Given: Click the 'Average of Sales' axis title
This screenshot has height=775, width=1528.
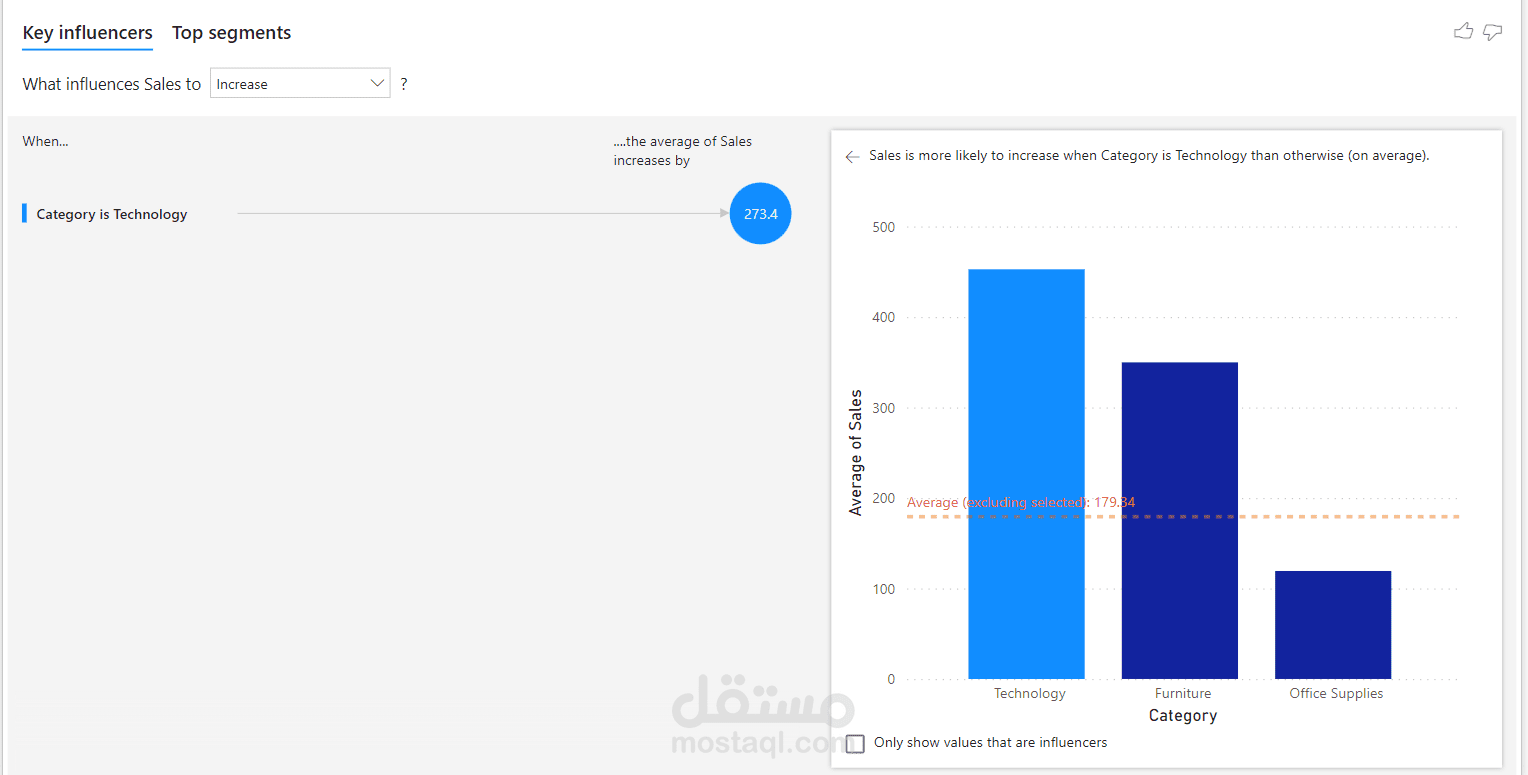Looking at the screenshot, I should (x=855, y=453).
